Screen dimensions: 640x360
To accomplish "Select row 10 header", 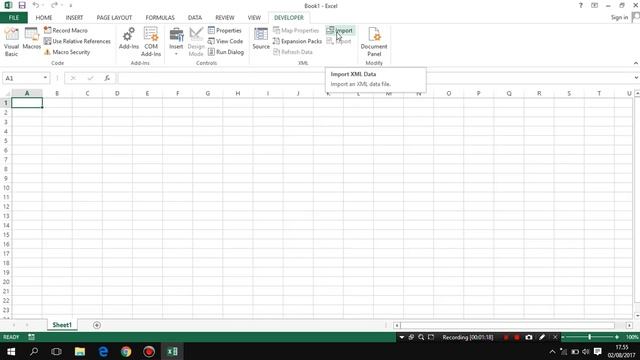I will point(6,188).
